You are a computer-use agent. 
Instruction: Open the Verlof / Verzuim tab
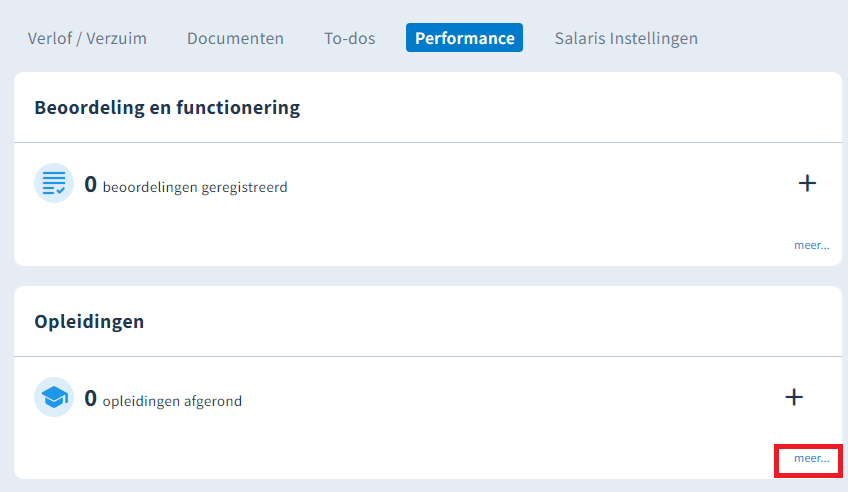87,38
